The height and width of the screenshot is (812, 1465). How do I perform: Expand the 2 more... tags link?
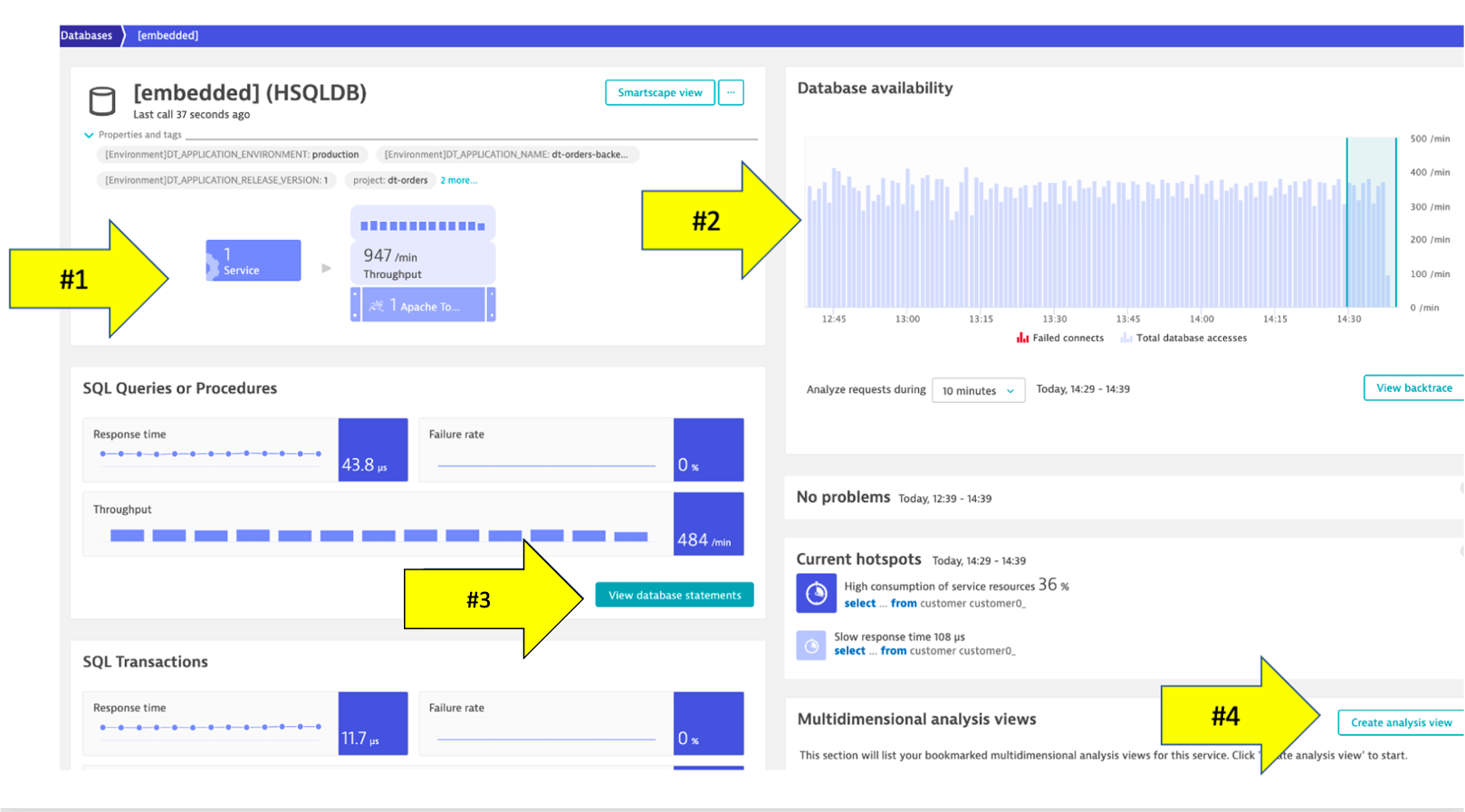(458, 180)
